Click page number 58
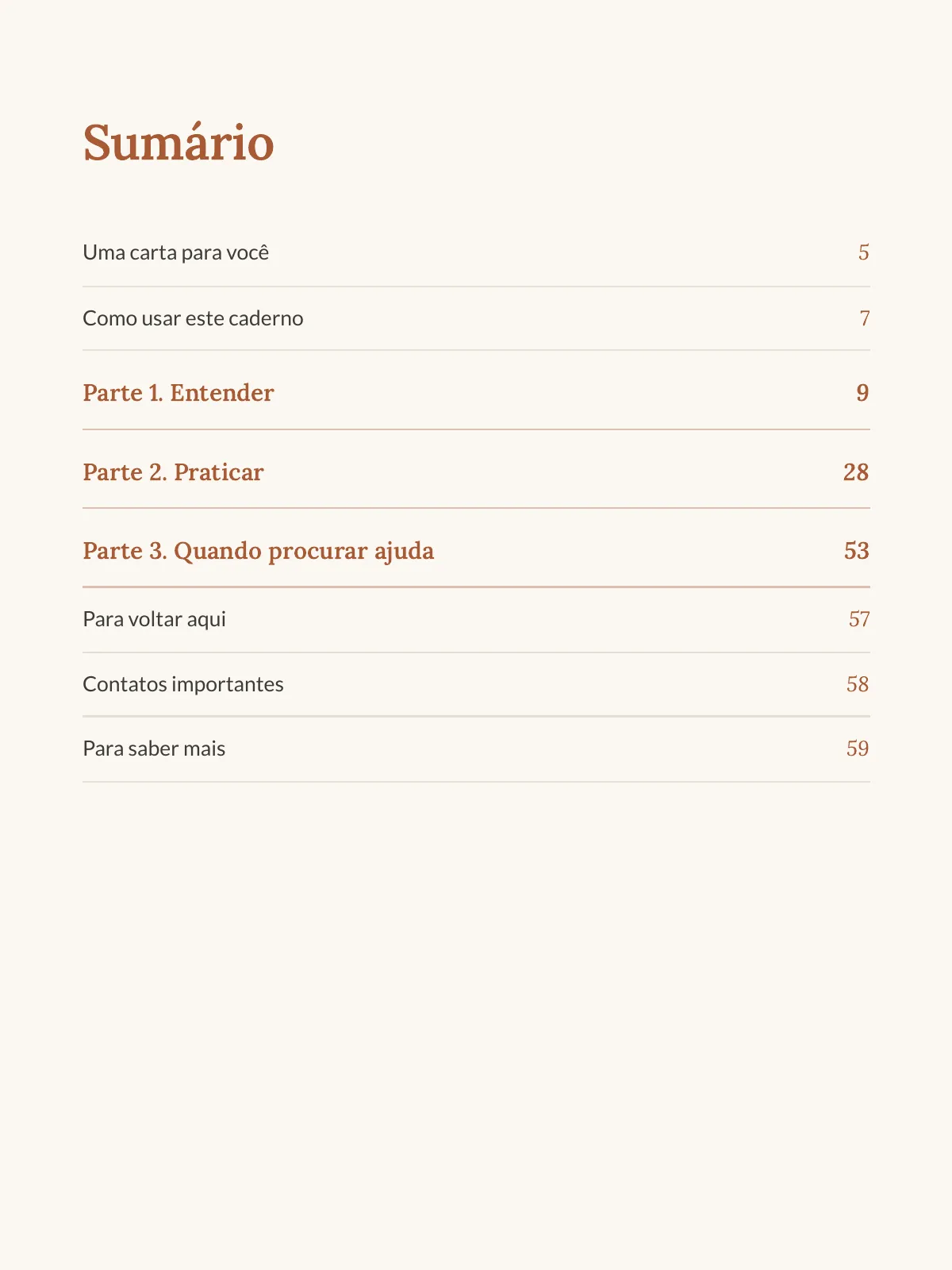952x1270 pixels. (x=858, y=684)
